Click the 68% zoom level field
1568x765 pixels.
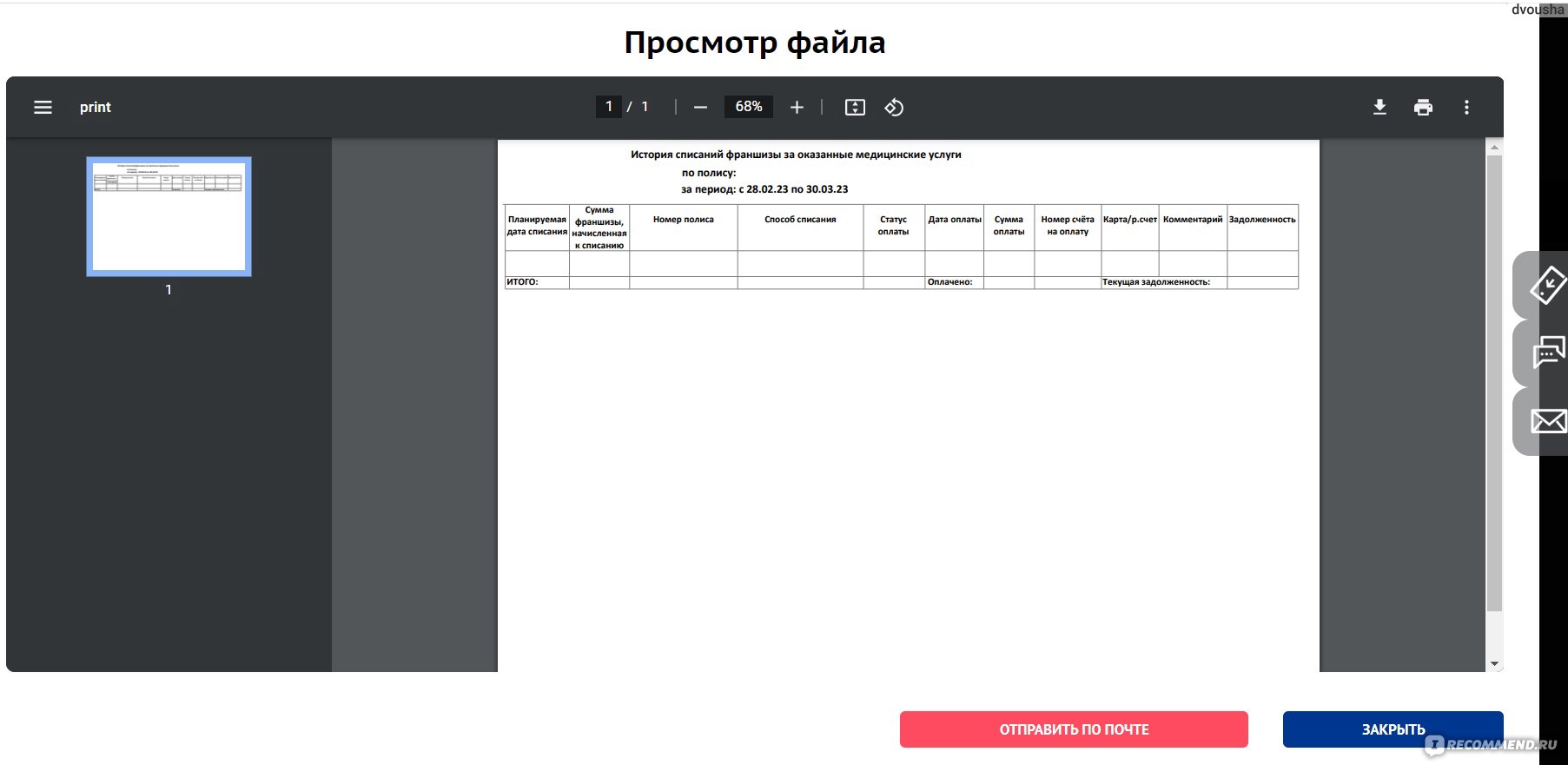748,106
